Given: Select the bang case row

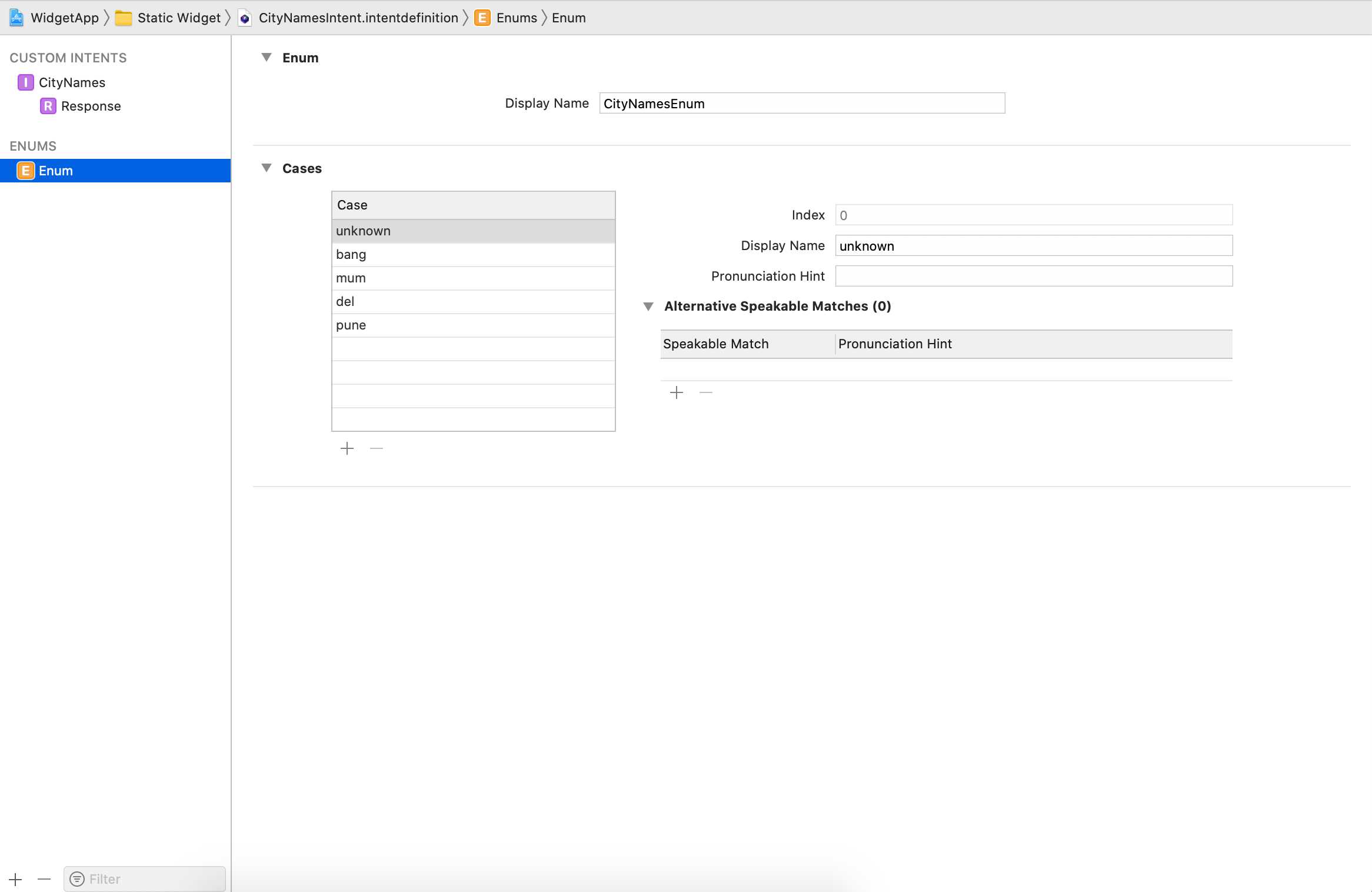Looking at the screenshot, I should tap(474, 255).
